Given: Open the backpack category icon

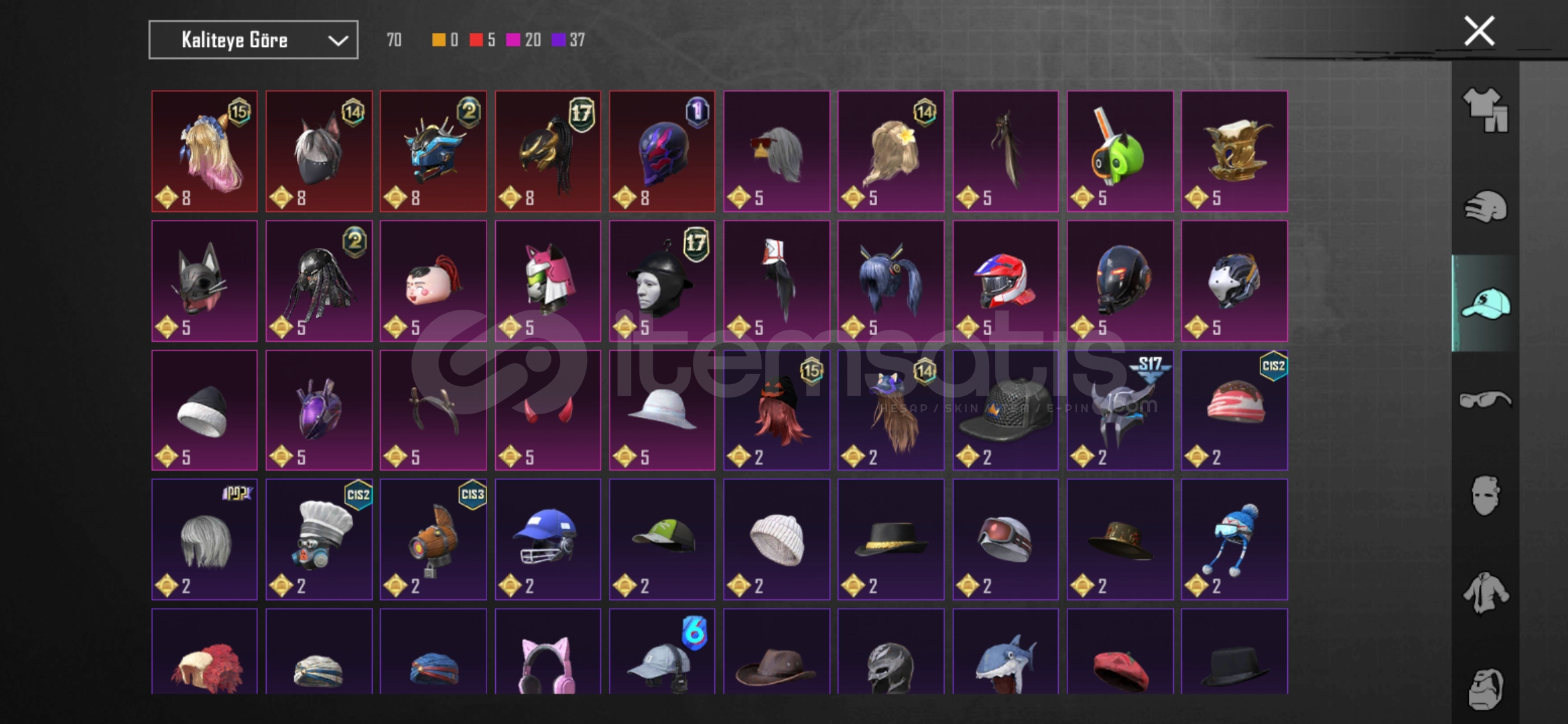Looking at the screenshot, I should 1486,688.
